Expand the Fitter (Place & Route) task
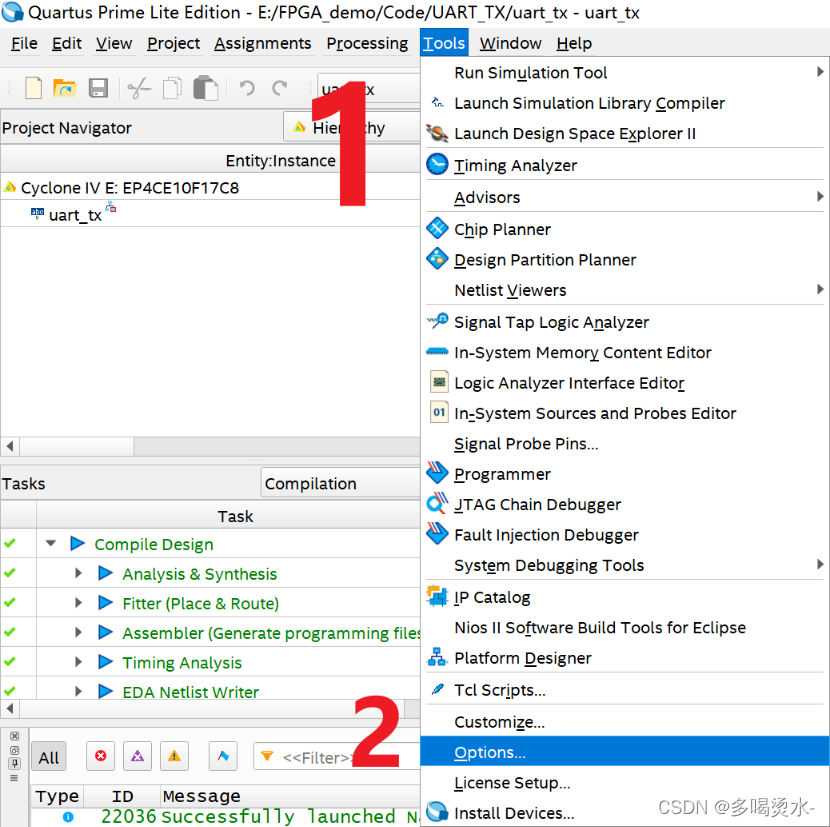Image resolution: width=830 pixels, height=827 pixels. pyautogui.click(x=78, y=603)
